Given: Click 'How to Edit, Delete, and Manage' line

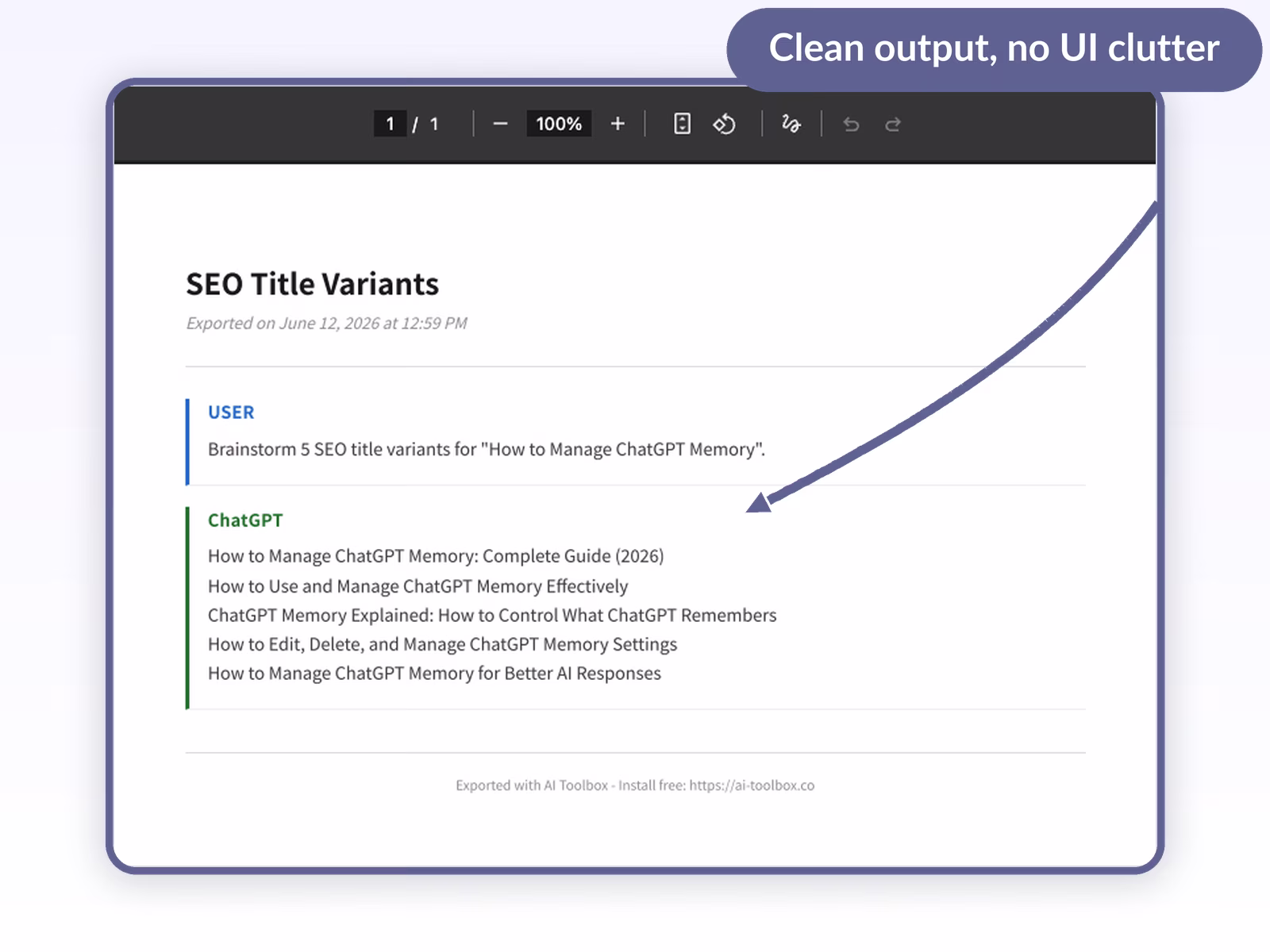Looking at the screenshot, I should 442,644.
